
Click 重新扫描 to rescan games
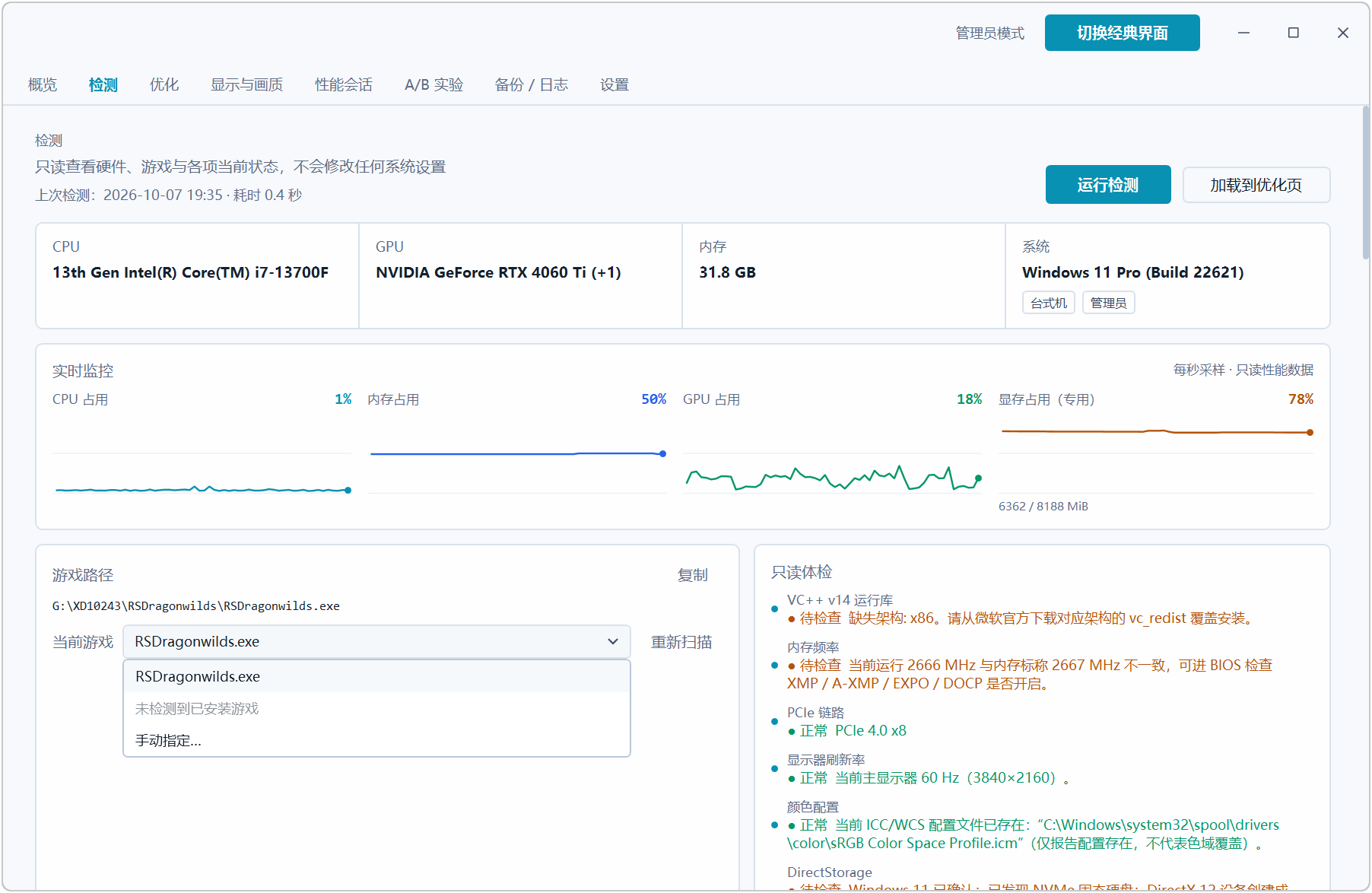point(681,642)
